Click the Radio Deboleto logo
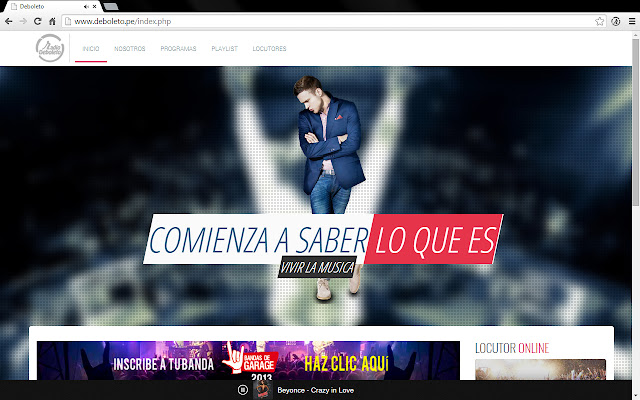 (x=49, y=48)
